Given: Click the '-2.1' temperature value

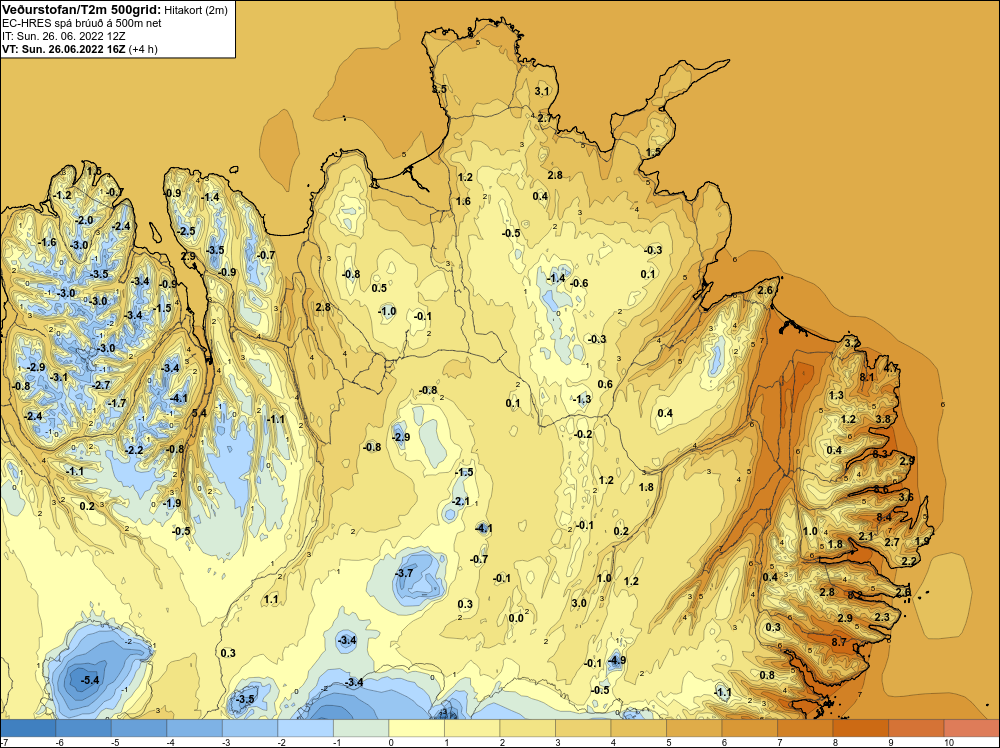Looking at the screenshot, I should pyautogui.click(x=460, y=501).
